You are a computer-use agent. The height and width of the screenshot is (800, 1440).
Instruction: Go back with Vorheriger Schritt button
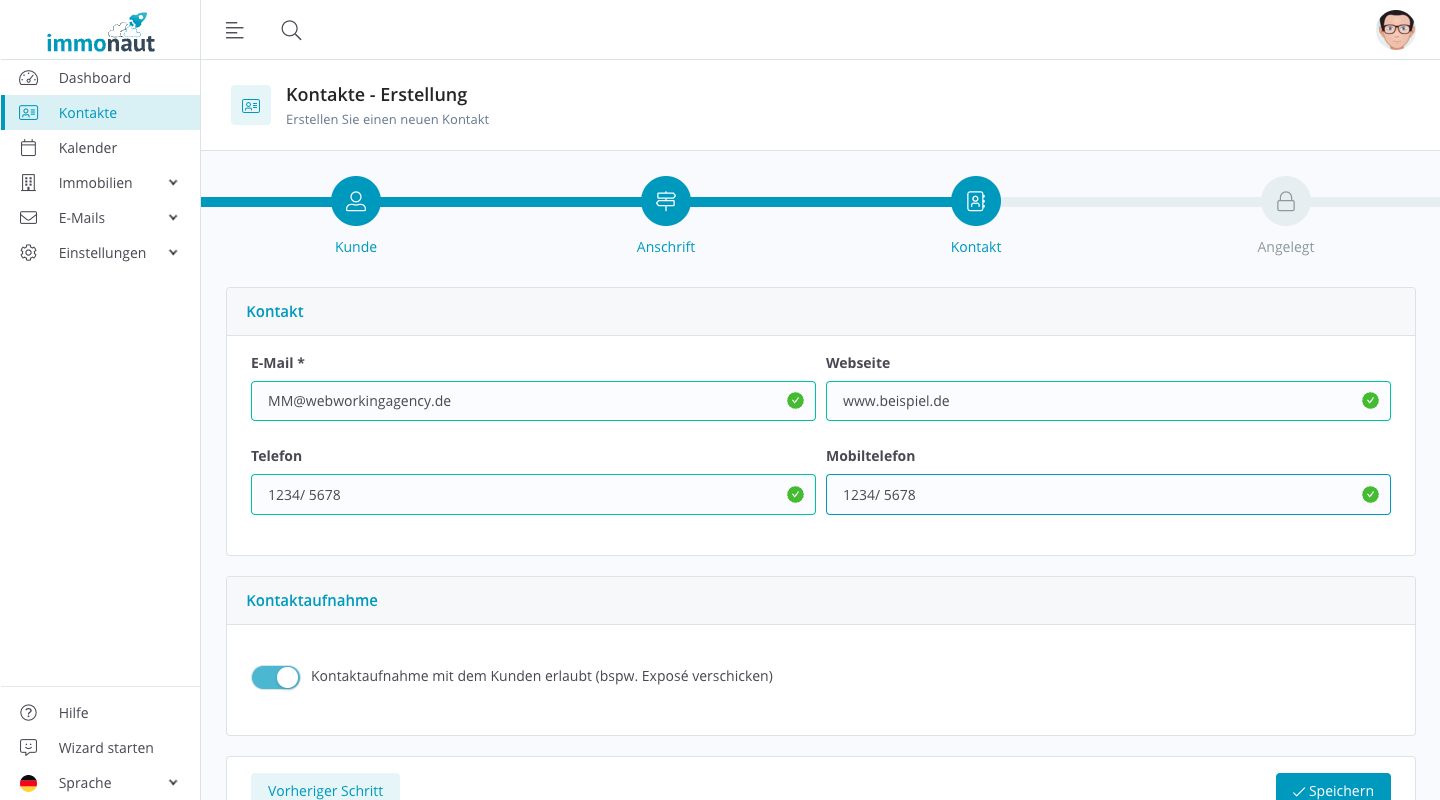pyautogui.click(x=325, y=789)
